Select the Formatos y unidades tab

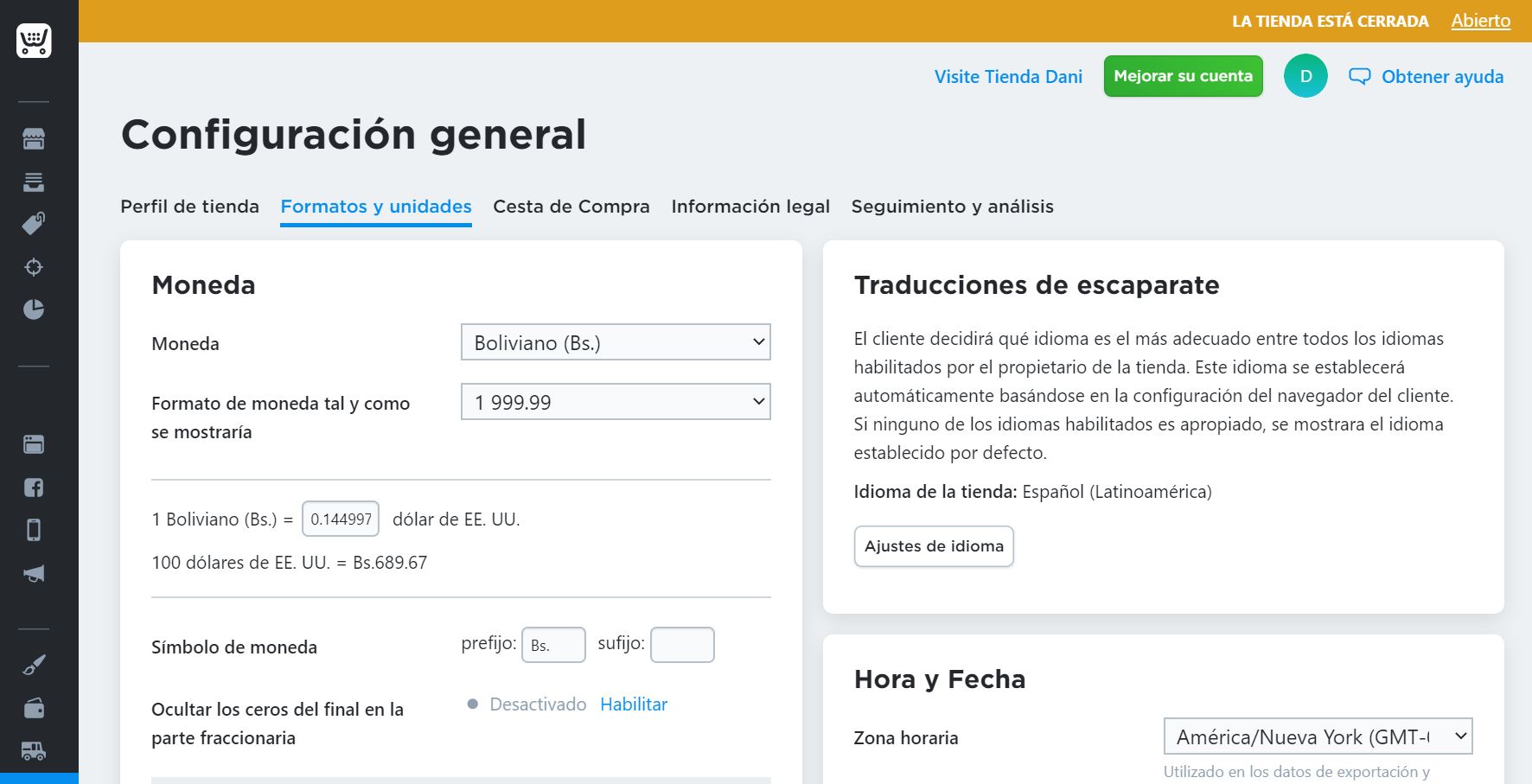[x=376, y=207]
